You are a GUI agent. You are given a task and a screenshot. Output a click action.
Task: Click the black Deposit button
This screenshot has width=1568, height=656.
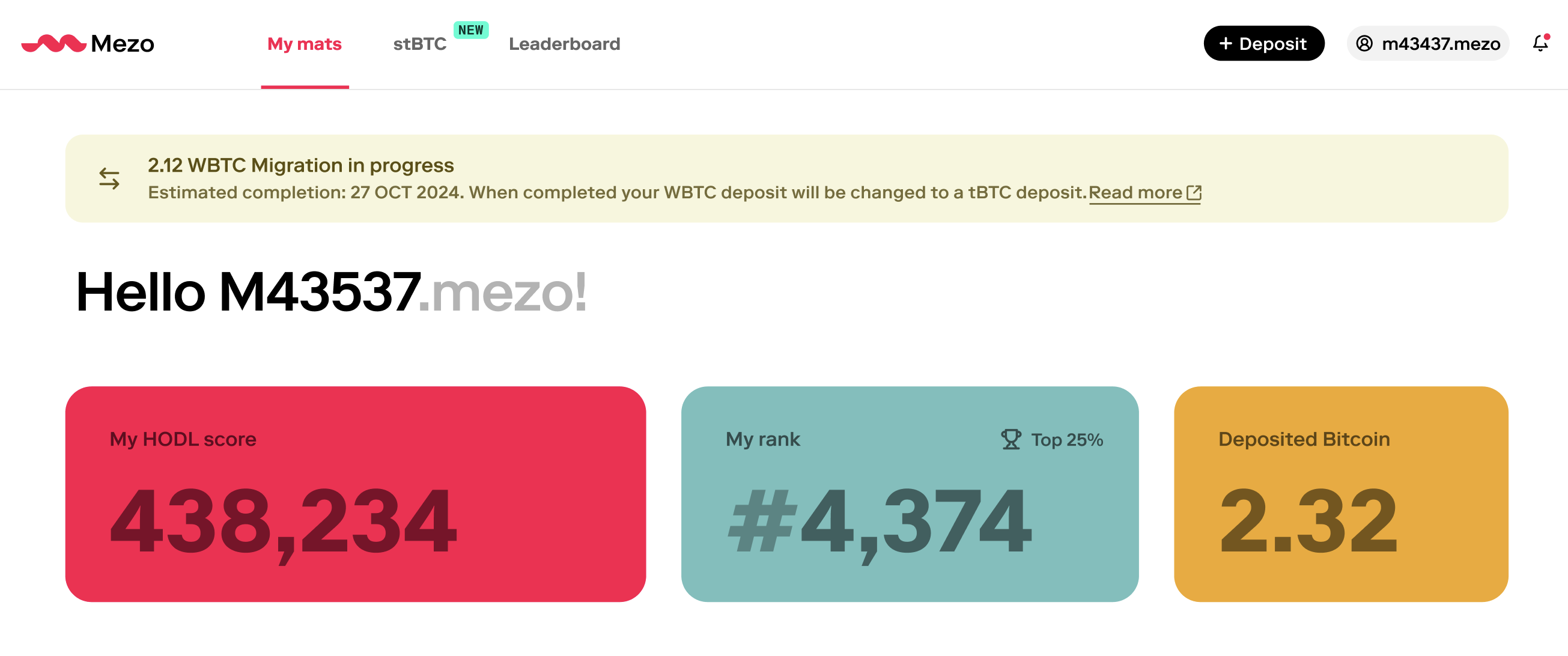(x=1263, y=43)
